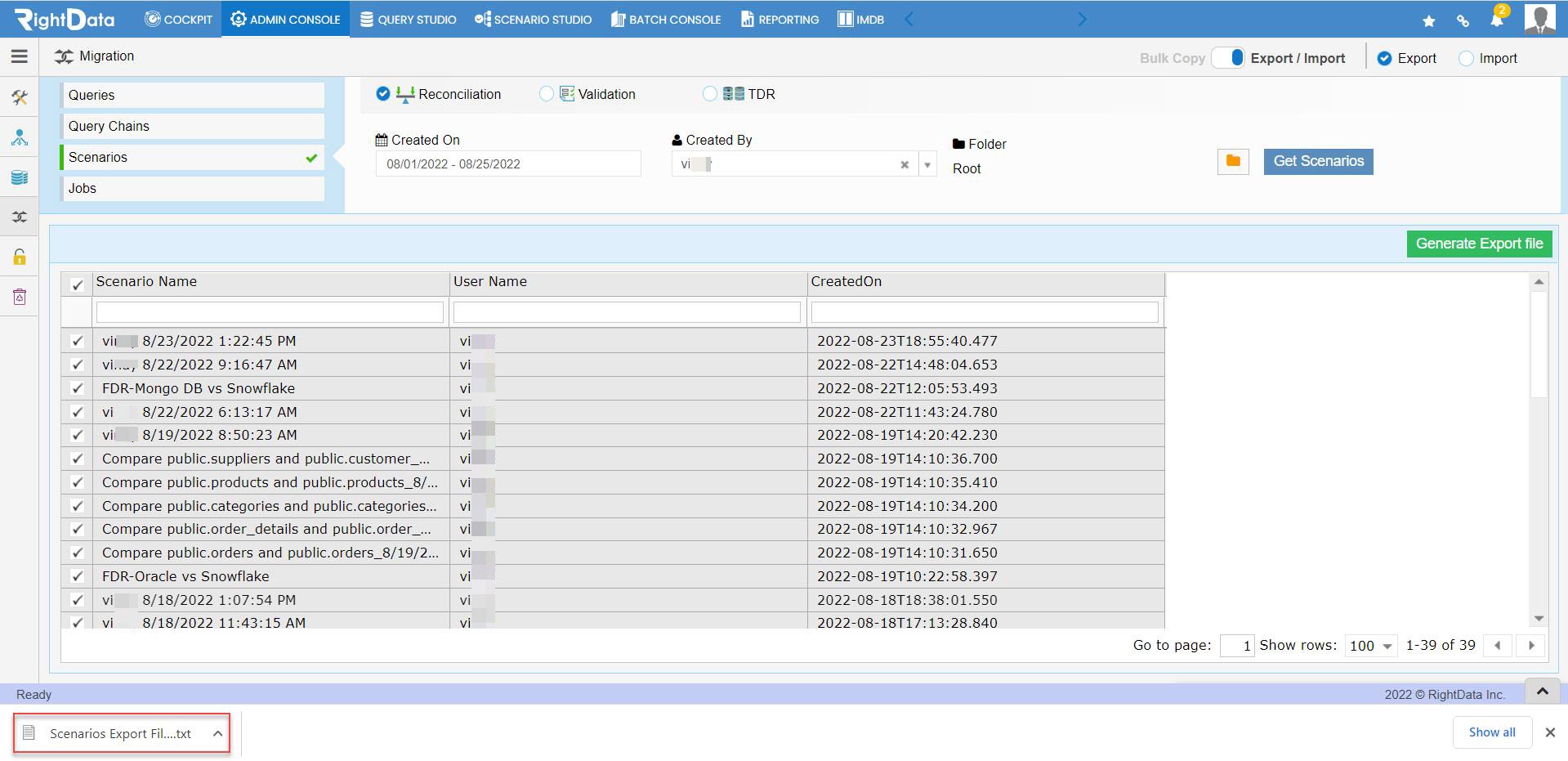This screenshot has height=761, width=1568.
Task: Select Reconciliation scenario type
Action: click(x=382, y=94)
